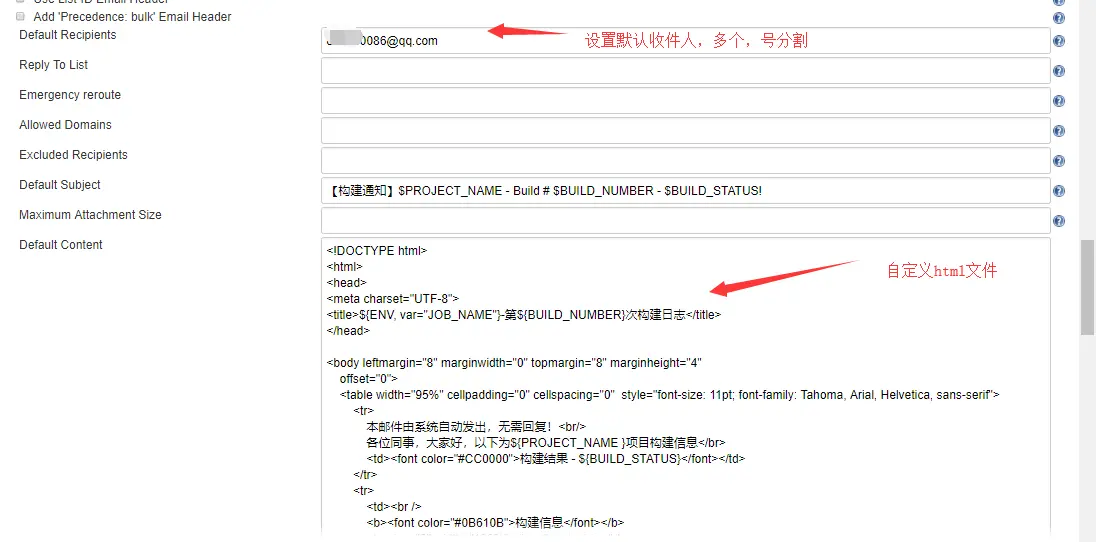The width and height of the screenshot is (1096, 542).
Task: Focus the Excluded Recipients field
Action: coord(686,161)
